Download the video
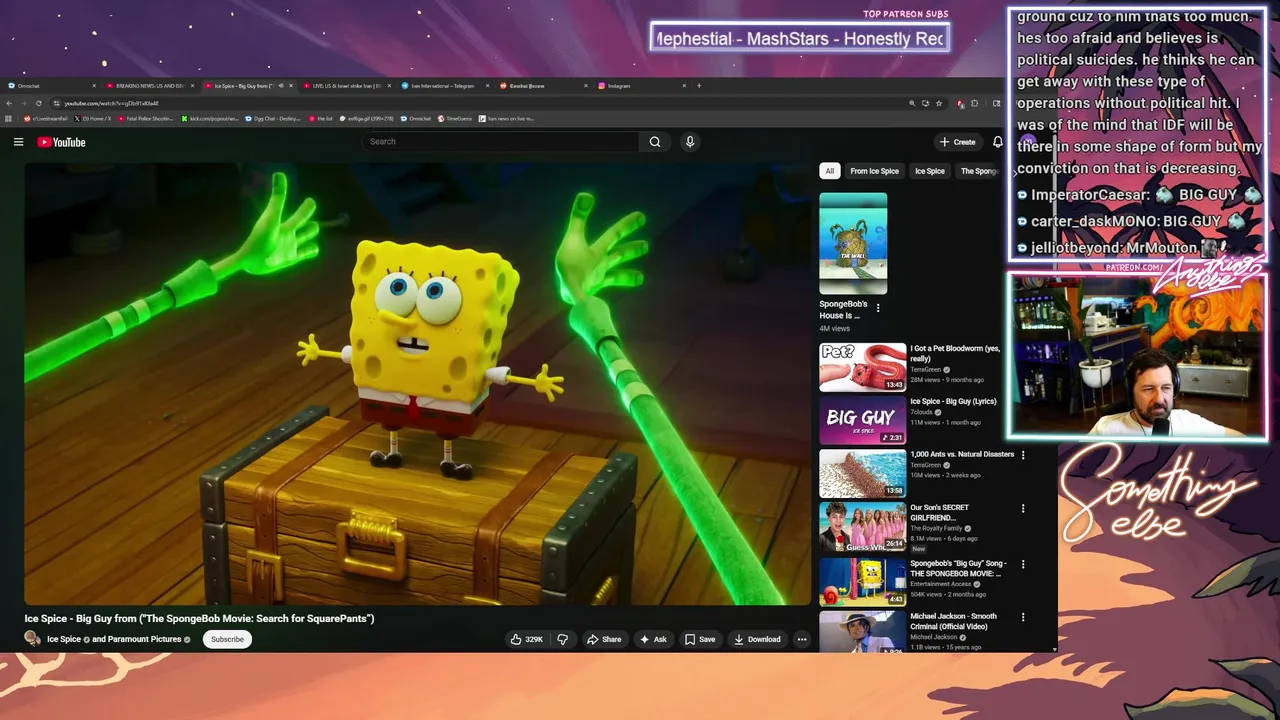1280x720 pixels. click(x=757, y=639)
